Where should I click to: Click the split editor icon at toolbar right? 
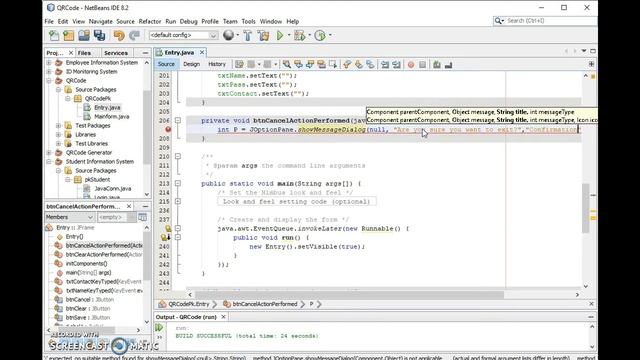(591, 64)
